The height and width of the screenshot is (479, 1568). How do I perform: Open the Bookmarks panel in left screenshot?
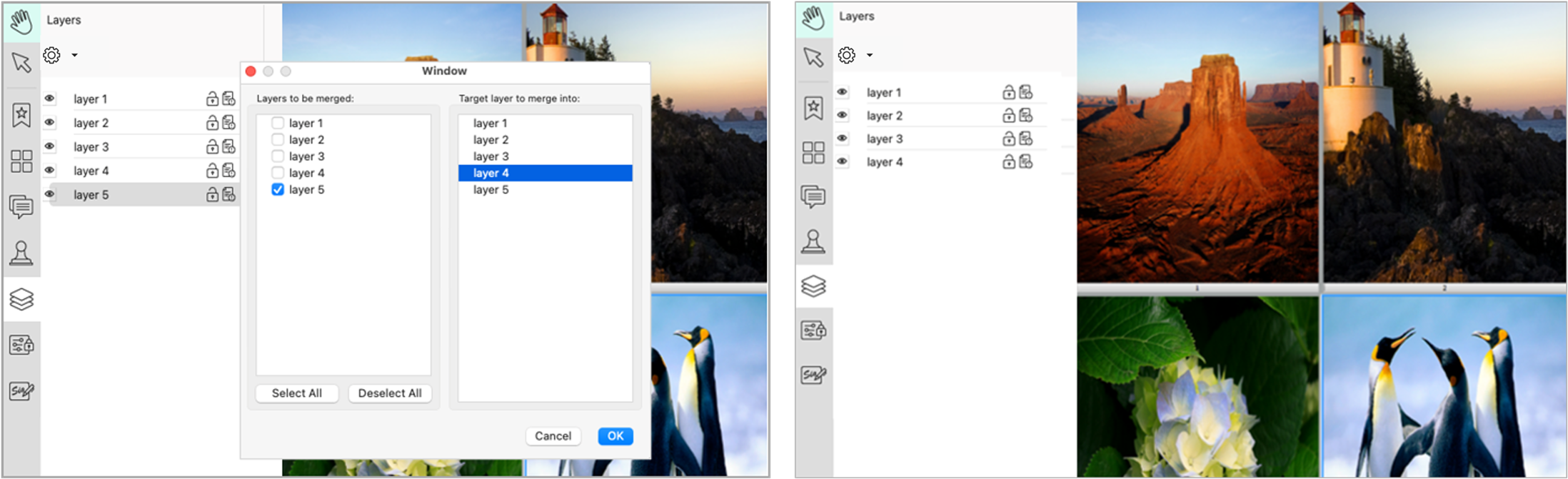pos(21,114)
